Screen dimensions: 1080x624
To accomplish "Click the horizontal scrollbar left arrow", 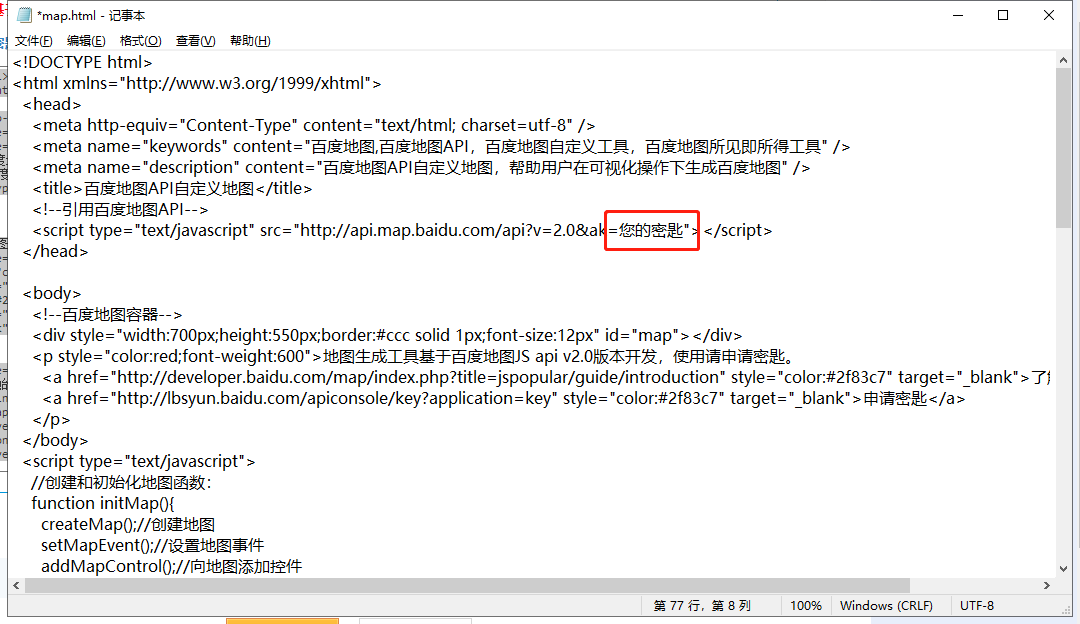I will [17, 585].
